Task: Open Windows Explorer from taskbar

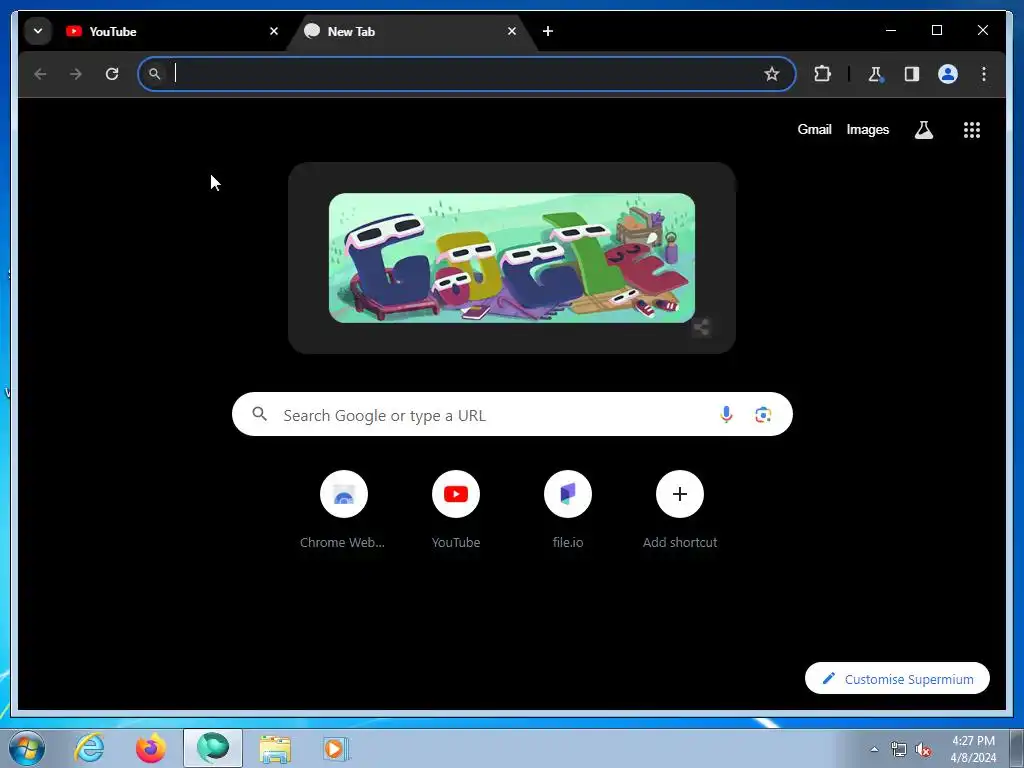Action: [x=276, y=748]
